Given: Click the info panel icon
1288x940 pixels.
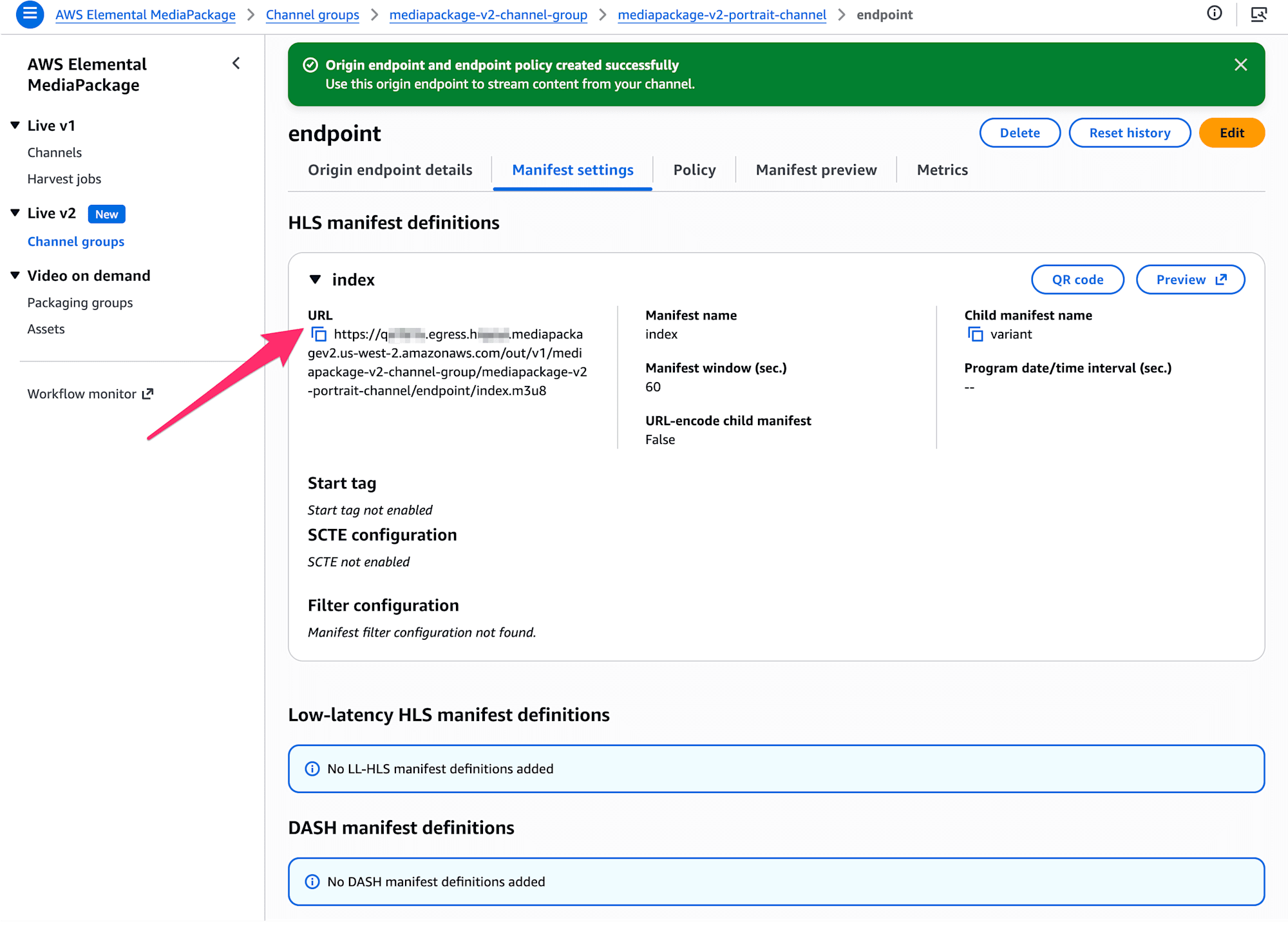Looking at the screenshot, I should 1214,14.
